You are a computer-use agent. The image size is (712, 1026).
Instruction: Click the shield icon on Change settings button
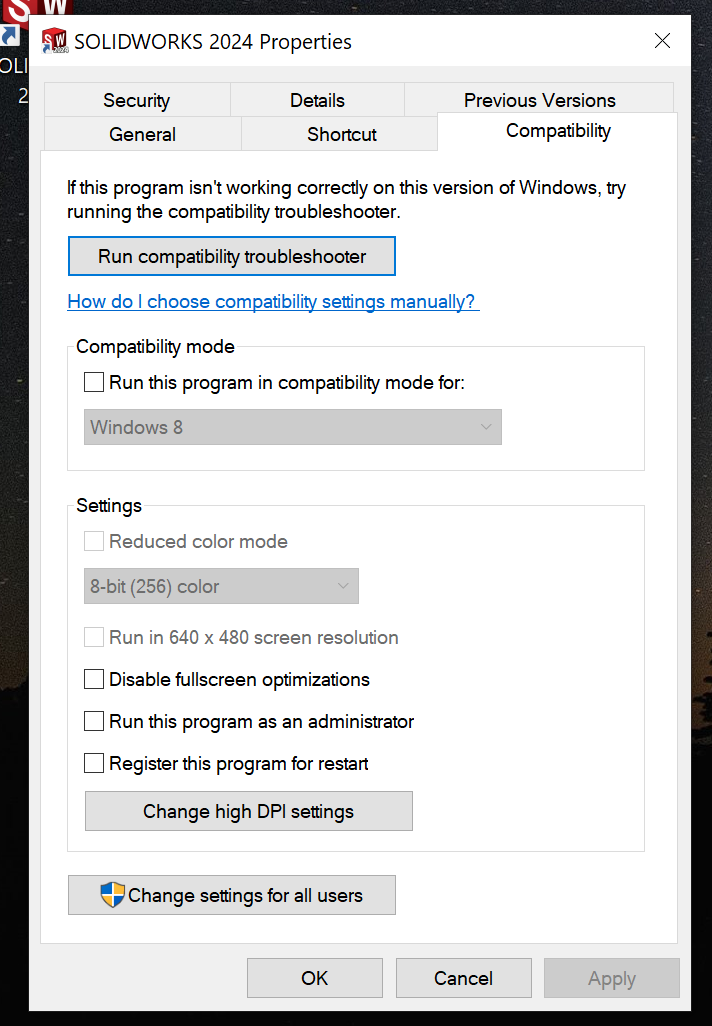[x=113, y=895]
